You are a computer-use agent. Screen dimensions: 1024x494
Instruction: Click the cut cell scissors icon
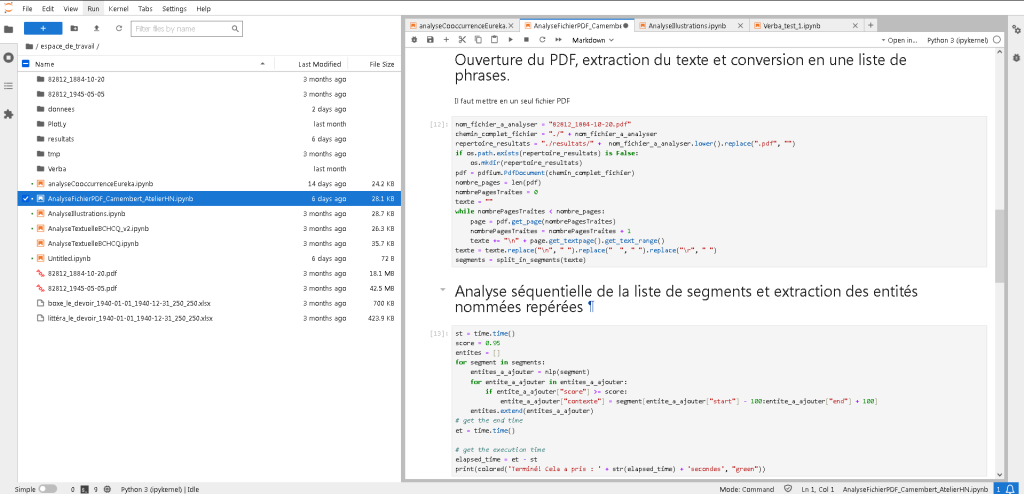[x=463, y=40]
